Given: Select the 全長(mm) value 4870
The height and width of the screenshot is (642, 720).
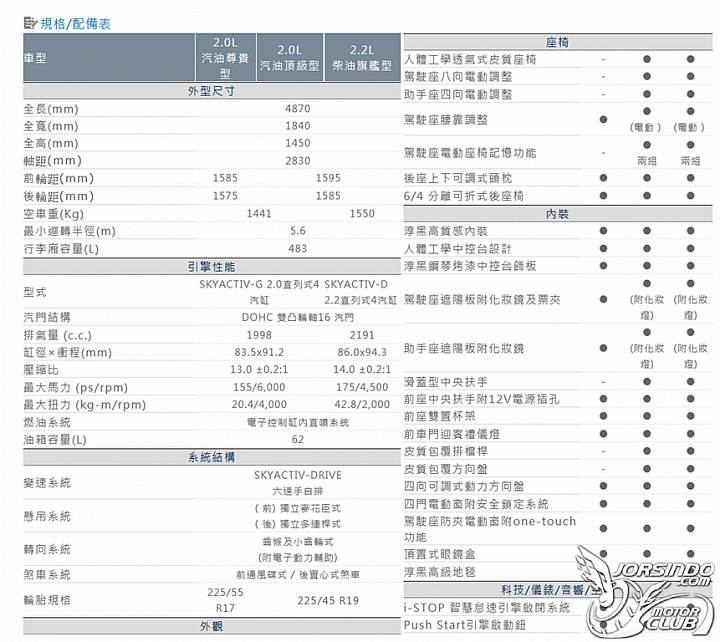Looking at the screenshot, I should click(x=298, y=109).
